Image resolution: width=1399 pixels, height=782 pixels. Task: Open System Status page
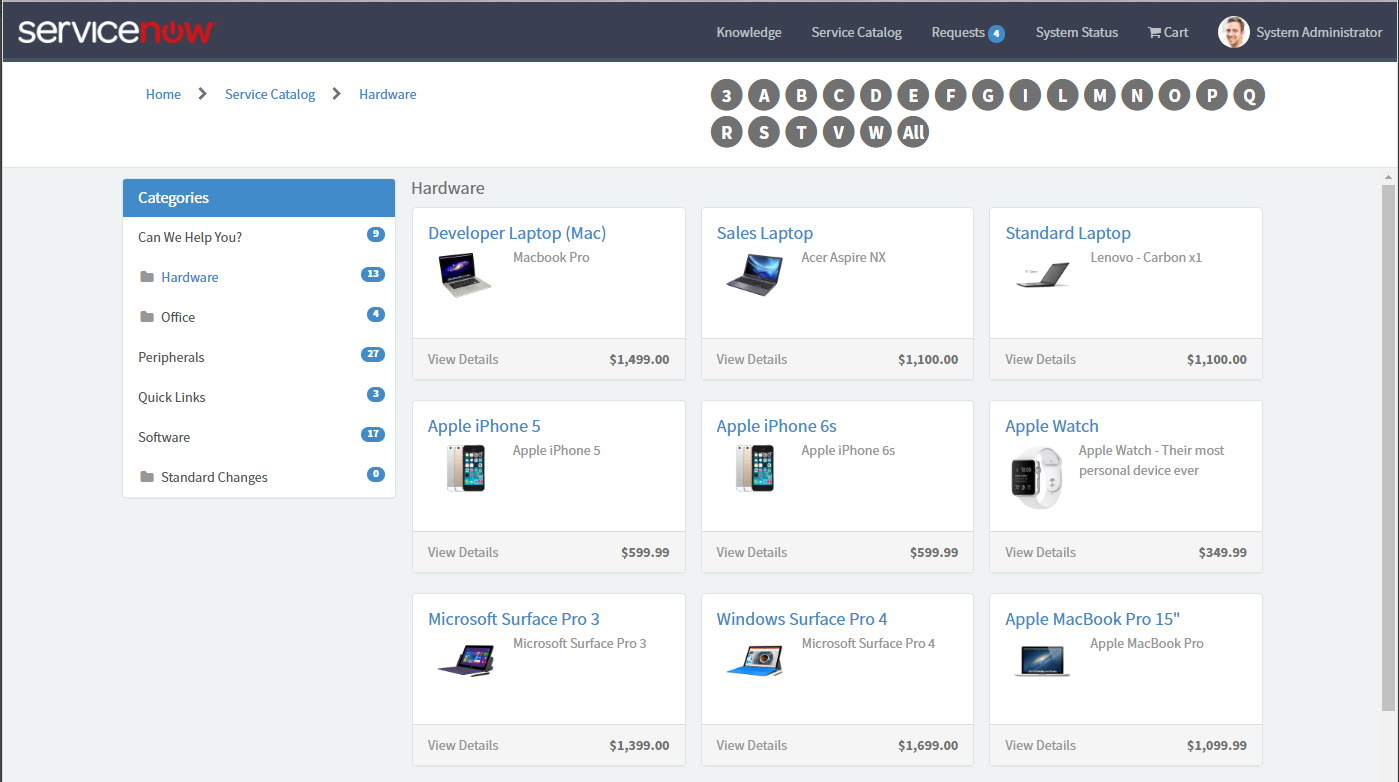click(x=1077, y=32)
